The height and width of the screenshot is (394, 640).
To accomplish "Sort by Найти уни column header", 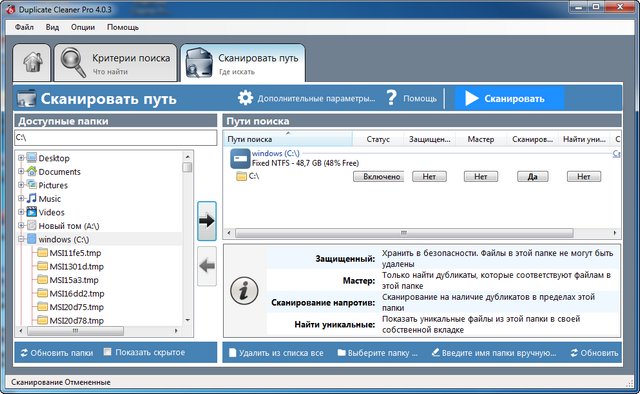I will click(x=584, y=139).
